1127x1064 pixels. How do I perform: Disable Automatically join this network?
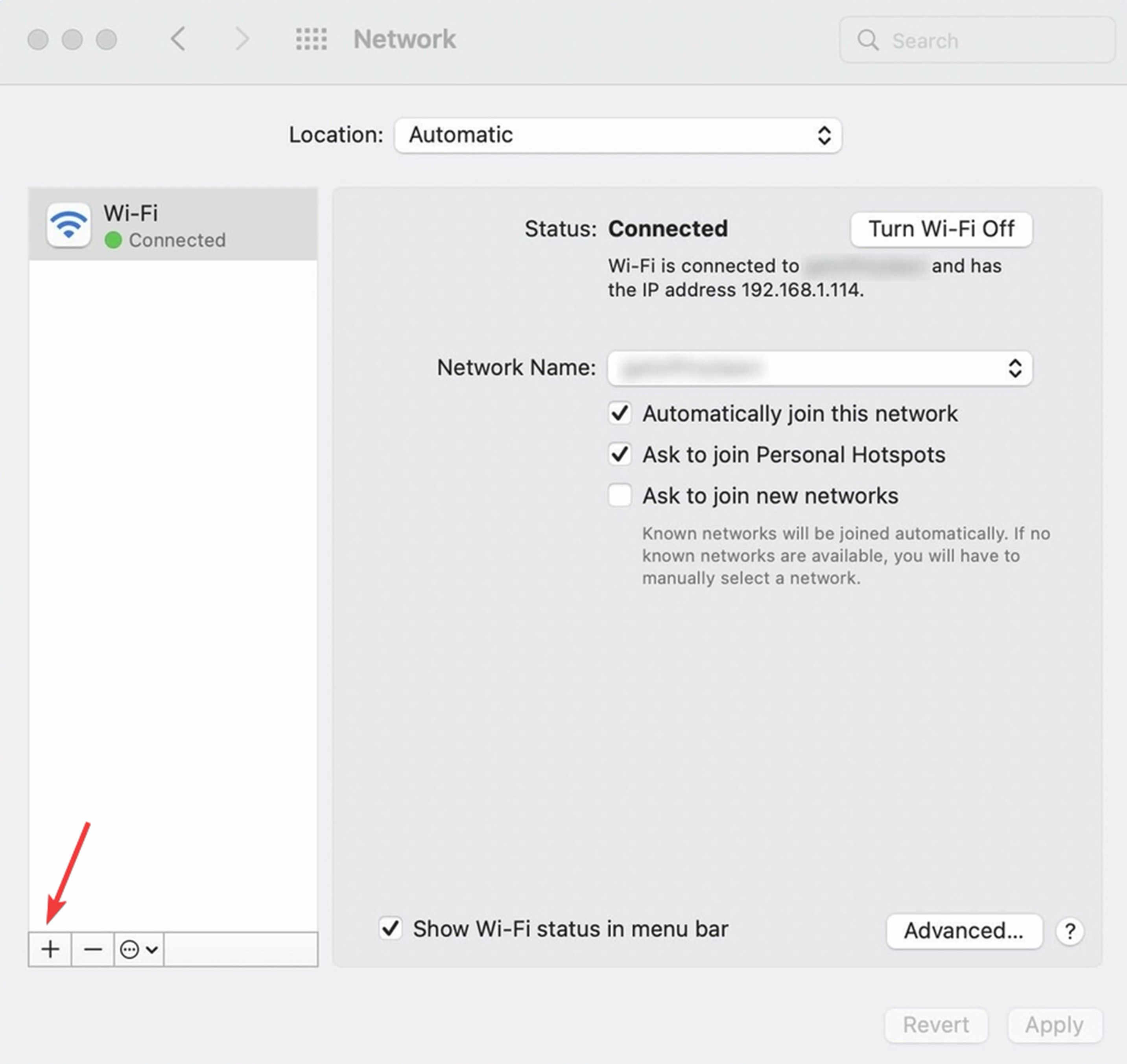[620, 414]
